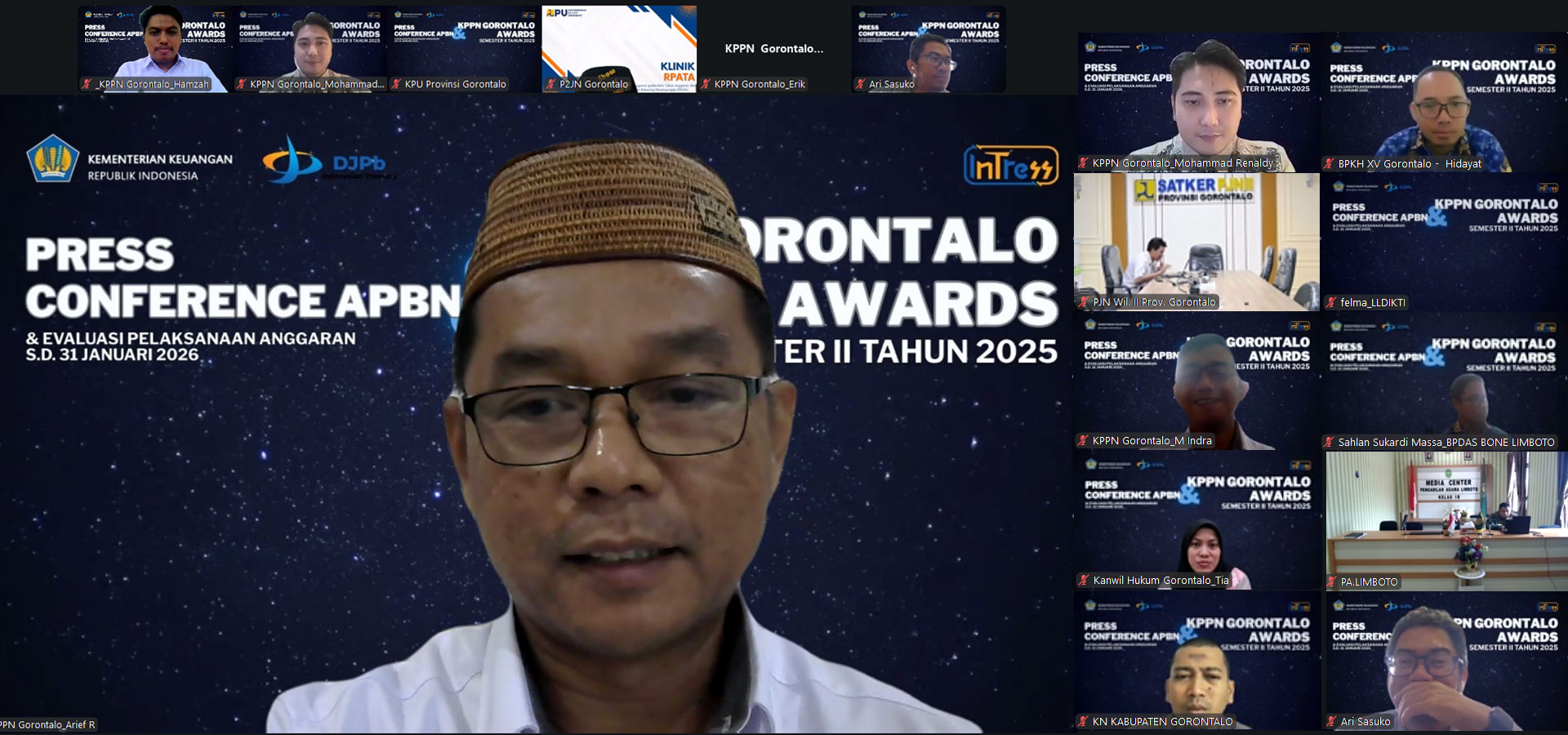The width and height of the screenshot is (1568, 735).
Task: Select the KPPN Gorontalo_Erik participant tile
Action: (x=773, y=49)
